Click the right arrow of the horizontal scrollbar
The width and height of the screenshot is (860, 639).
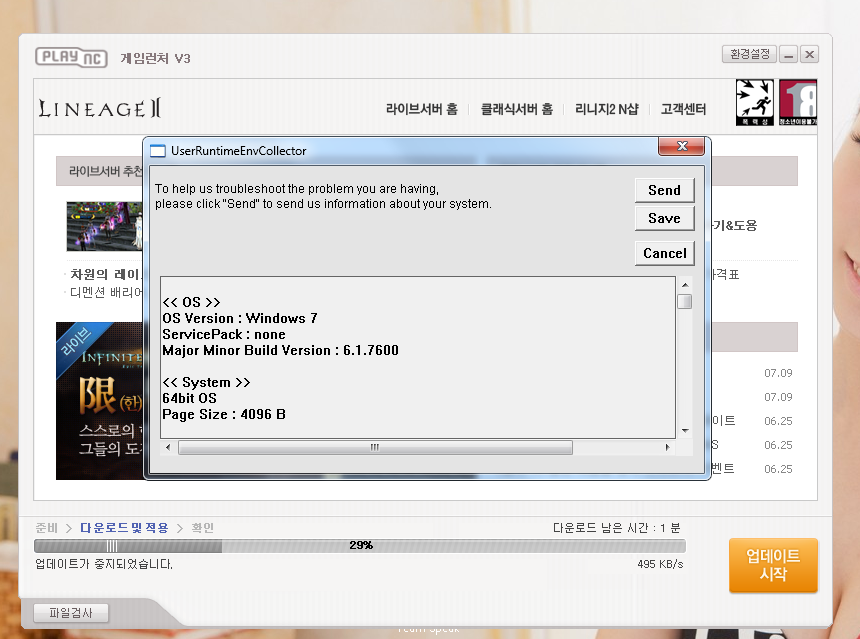[667, 447]
